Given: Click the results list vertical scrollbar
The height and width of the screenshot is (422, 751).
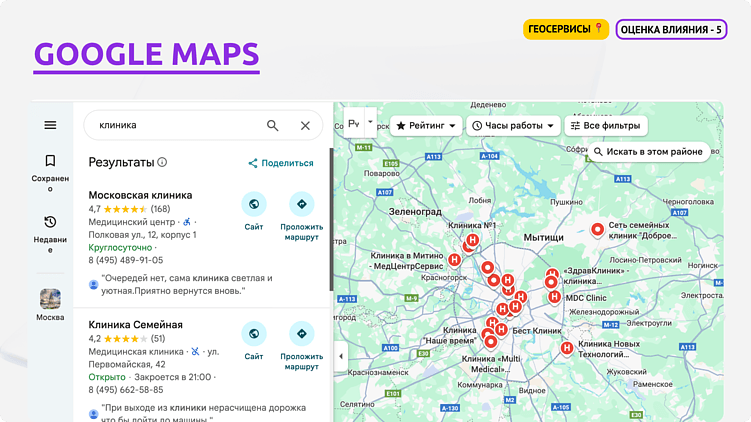Looking at the screenshot, I should pyautogui.click(x=331, y=219).
